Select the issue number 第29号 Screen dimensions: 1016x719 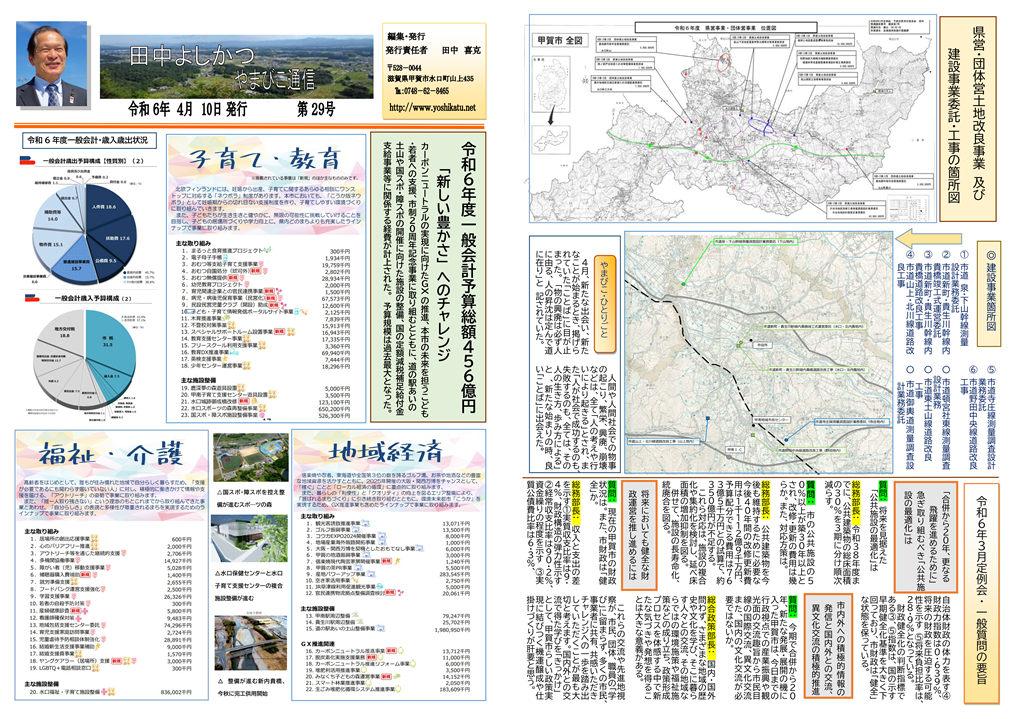click(x=316, y=109)
